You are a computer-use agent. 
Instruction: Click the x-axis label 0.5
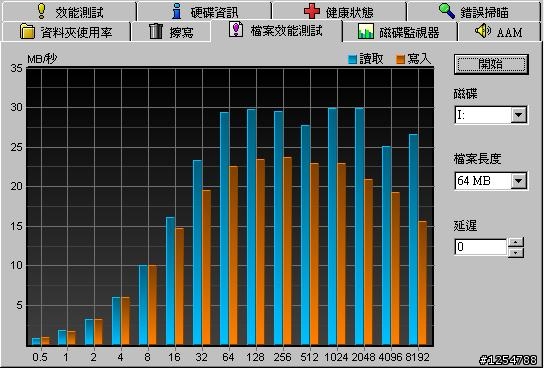coord(40,357)
